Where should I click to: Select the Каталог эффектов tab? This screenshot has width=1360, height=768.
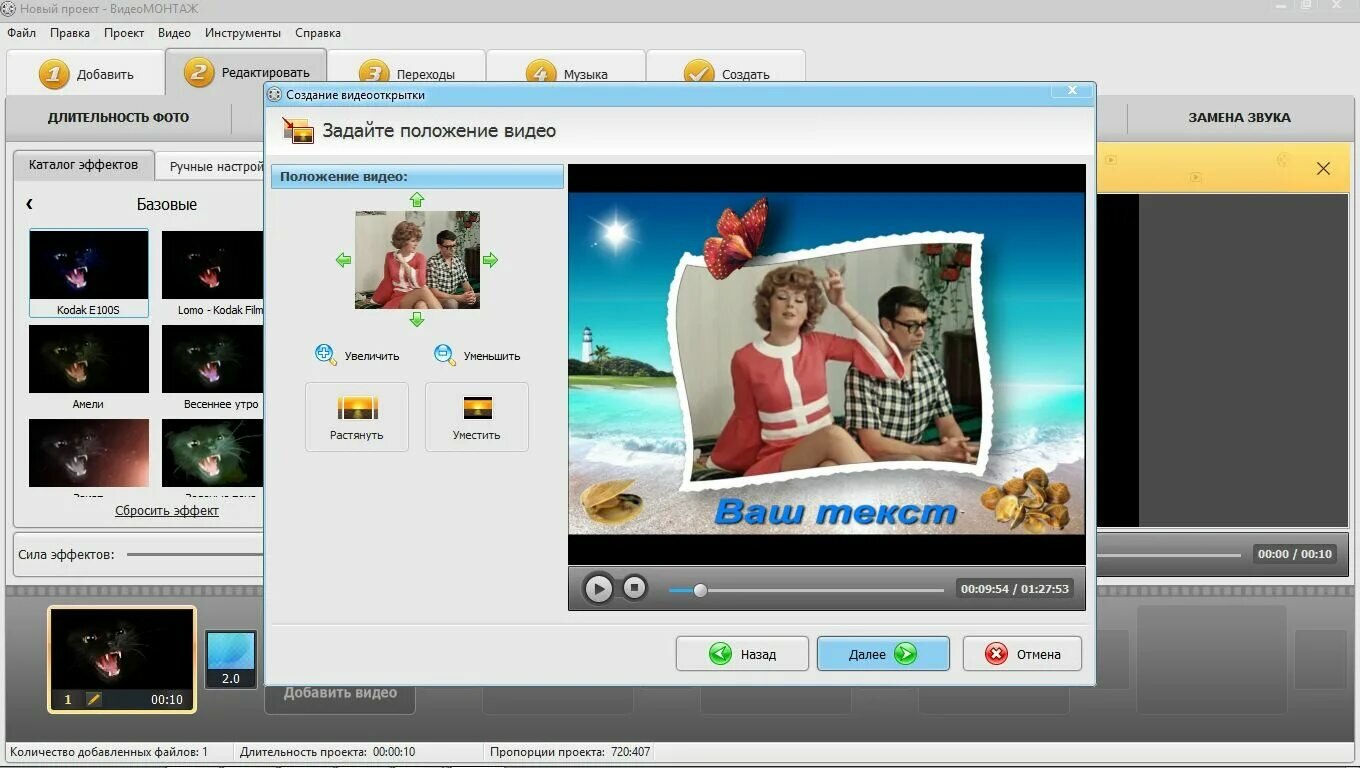click(83, 165)
